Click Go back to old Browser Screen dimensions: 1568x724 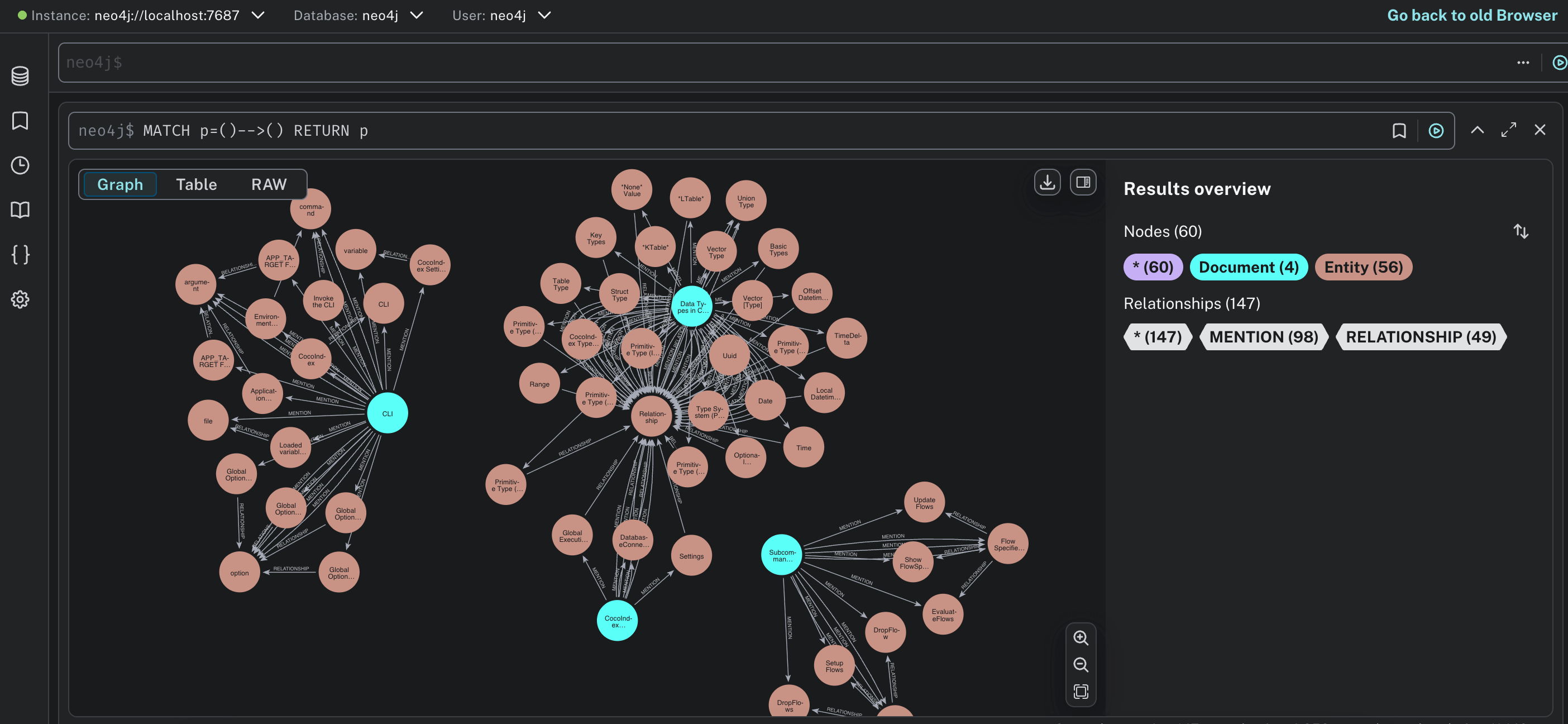point(1471,15)
